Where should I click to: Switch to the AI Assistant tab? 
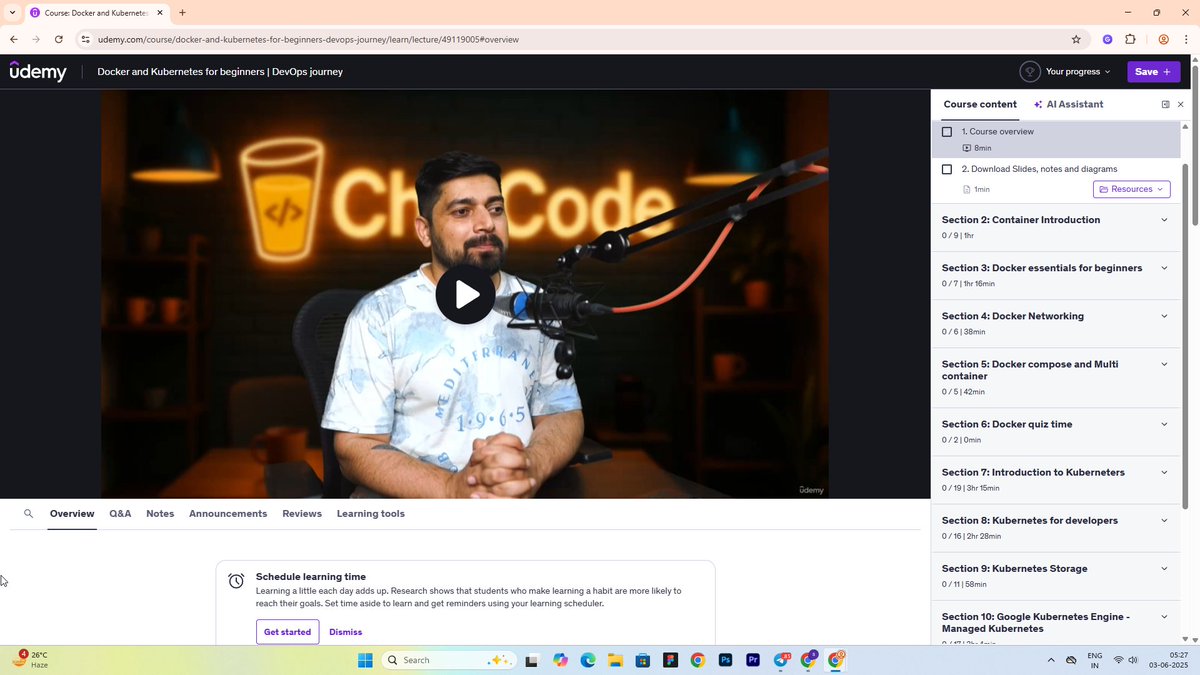click(x=1069, y=104)
